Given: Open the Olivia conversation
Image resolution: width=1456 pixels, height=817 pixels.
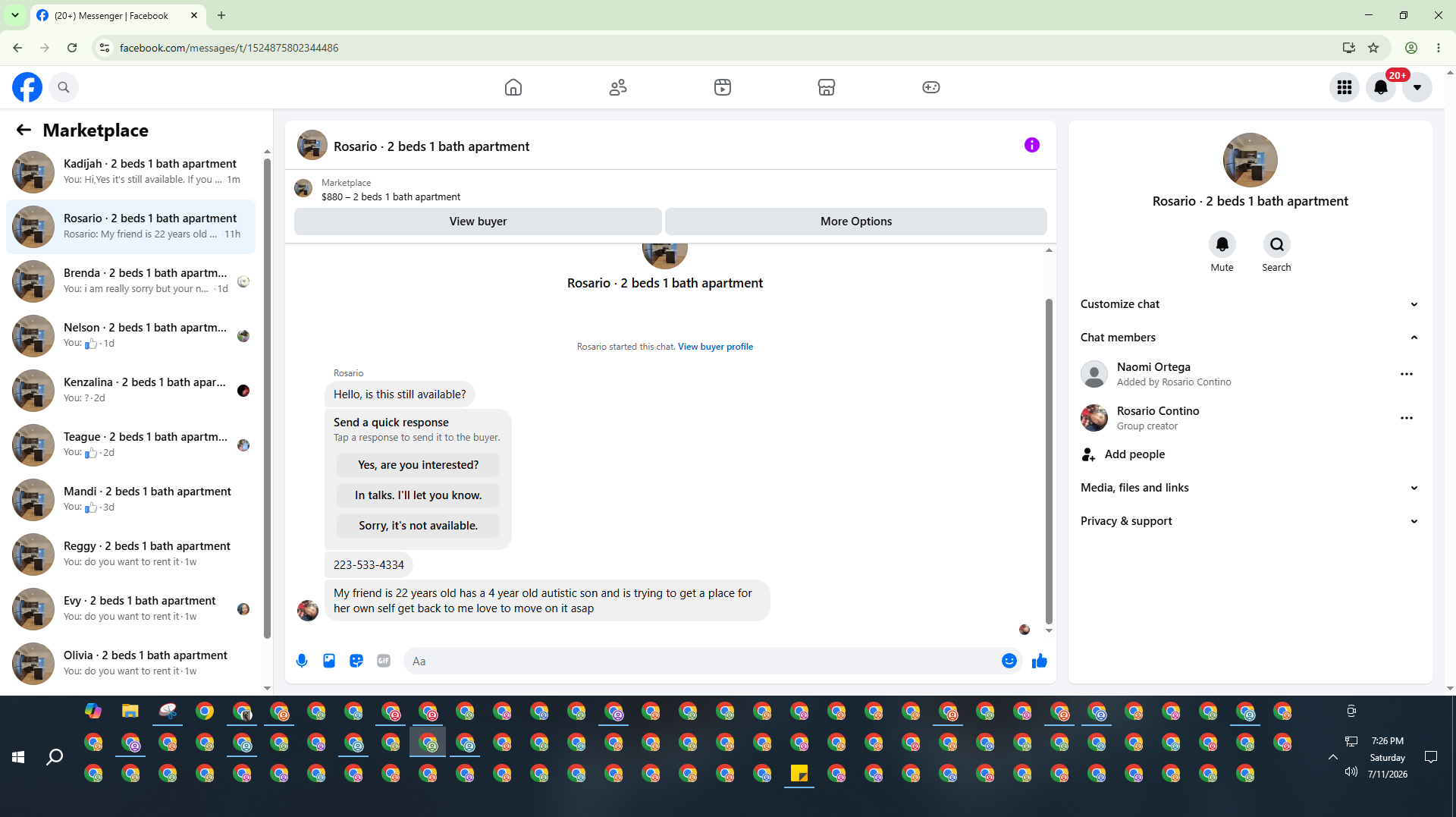Looking at the screenshot, I should click(130, 663).
